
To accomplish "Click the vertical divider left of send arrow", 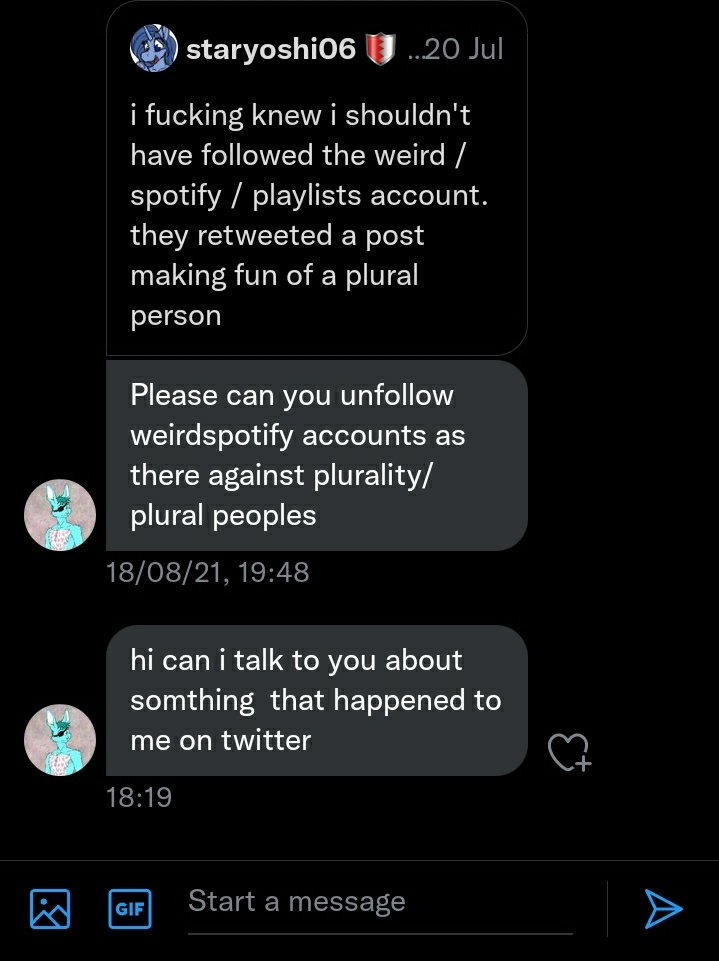I will [x=607, y=908].
